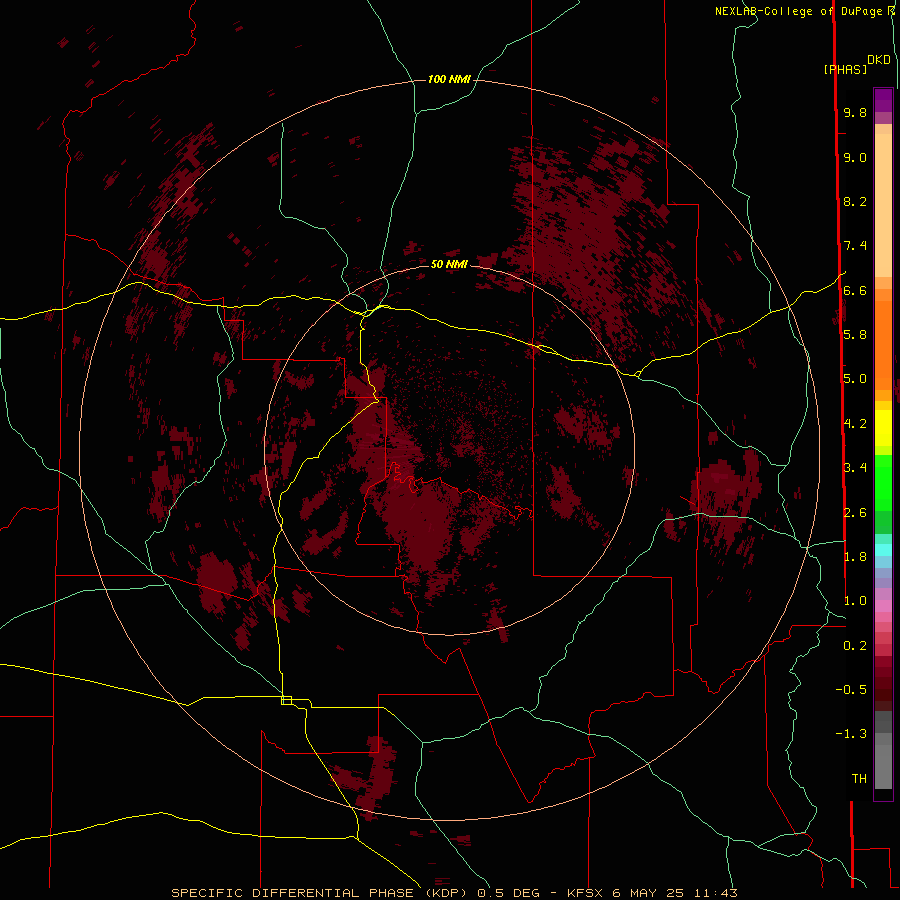Click the 5.8 value on the scale
Screen dimensions: 900x900
pyautogui.click(x=855, y=335)
